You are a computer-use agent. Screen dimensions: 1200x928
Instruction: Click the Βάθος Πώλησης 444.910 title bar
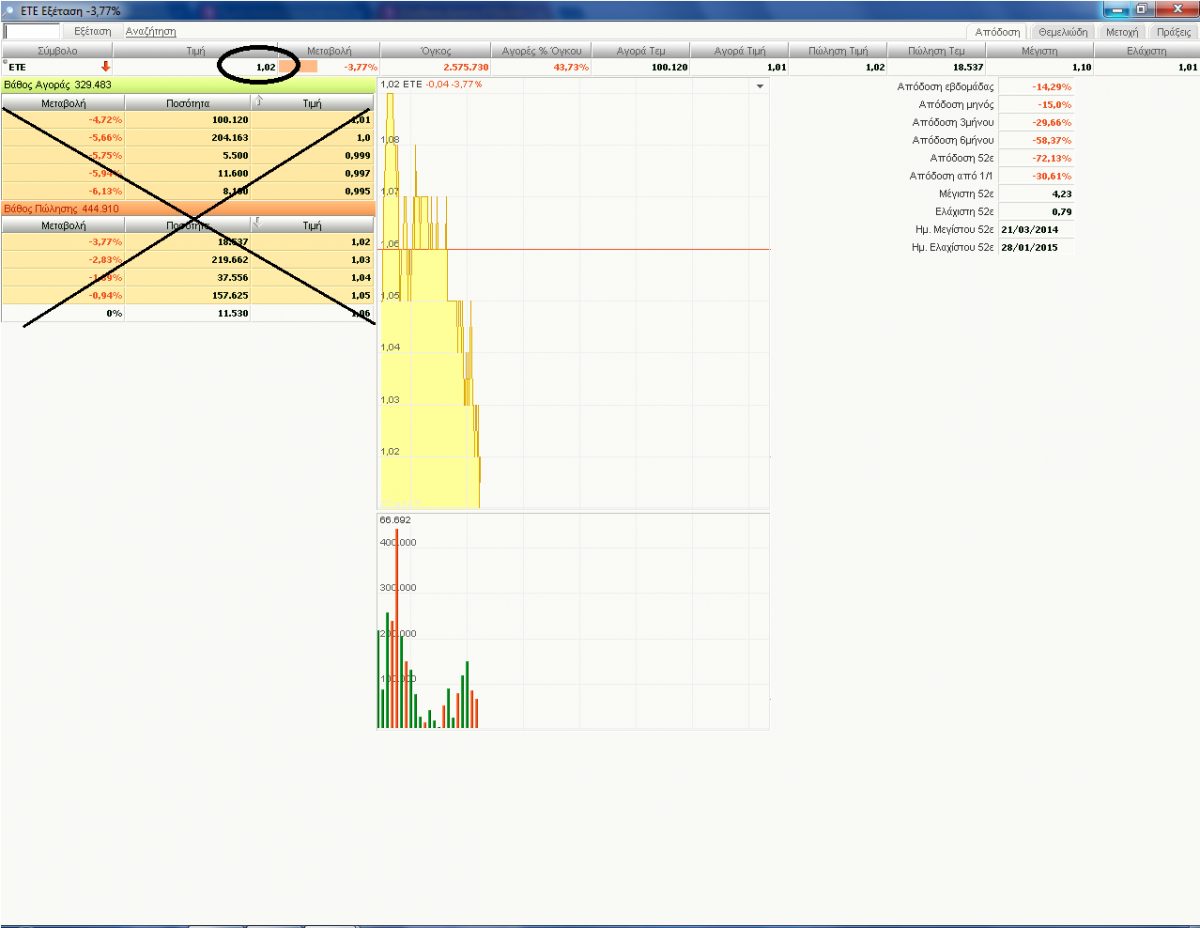188,209
